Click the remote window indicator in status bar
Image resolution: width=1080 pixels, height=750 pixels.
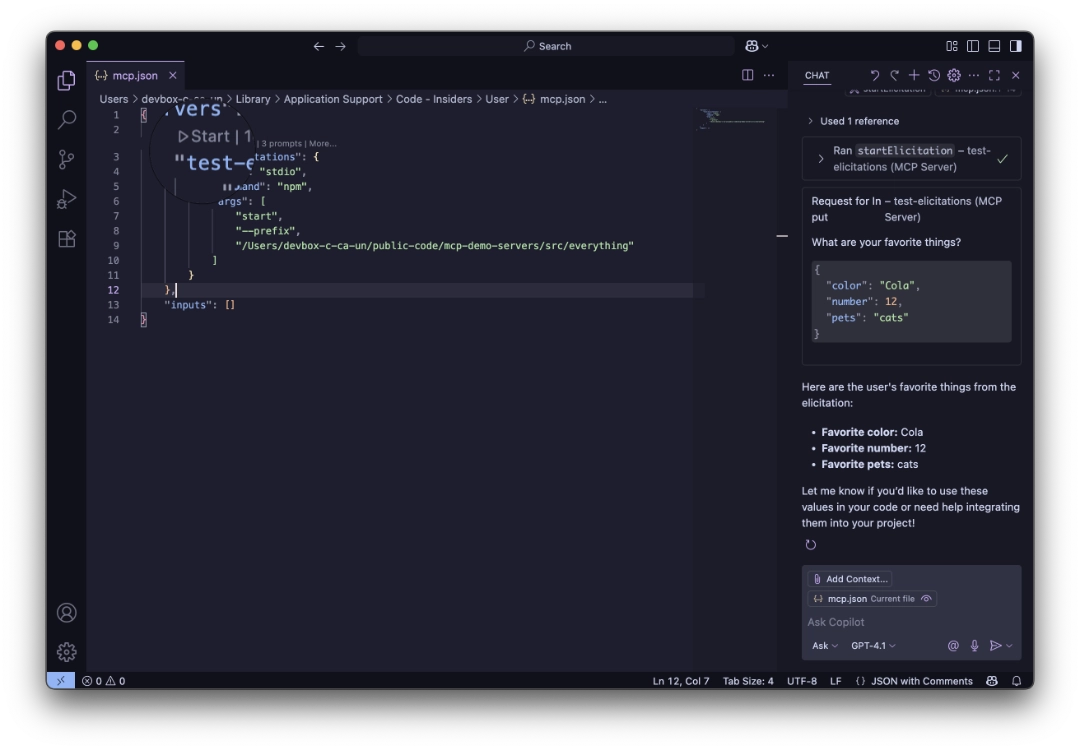coord(61,680)
